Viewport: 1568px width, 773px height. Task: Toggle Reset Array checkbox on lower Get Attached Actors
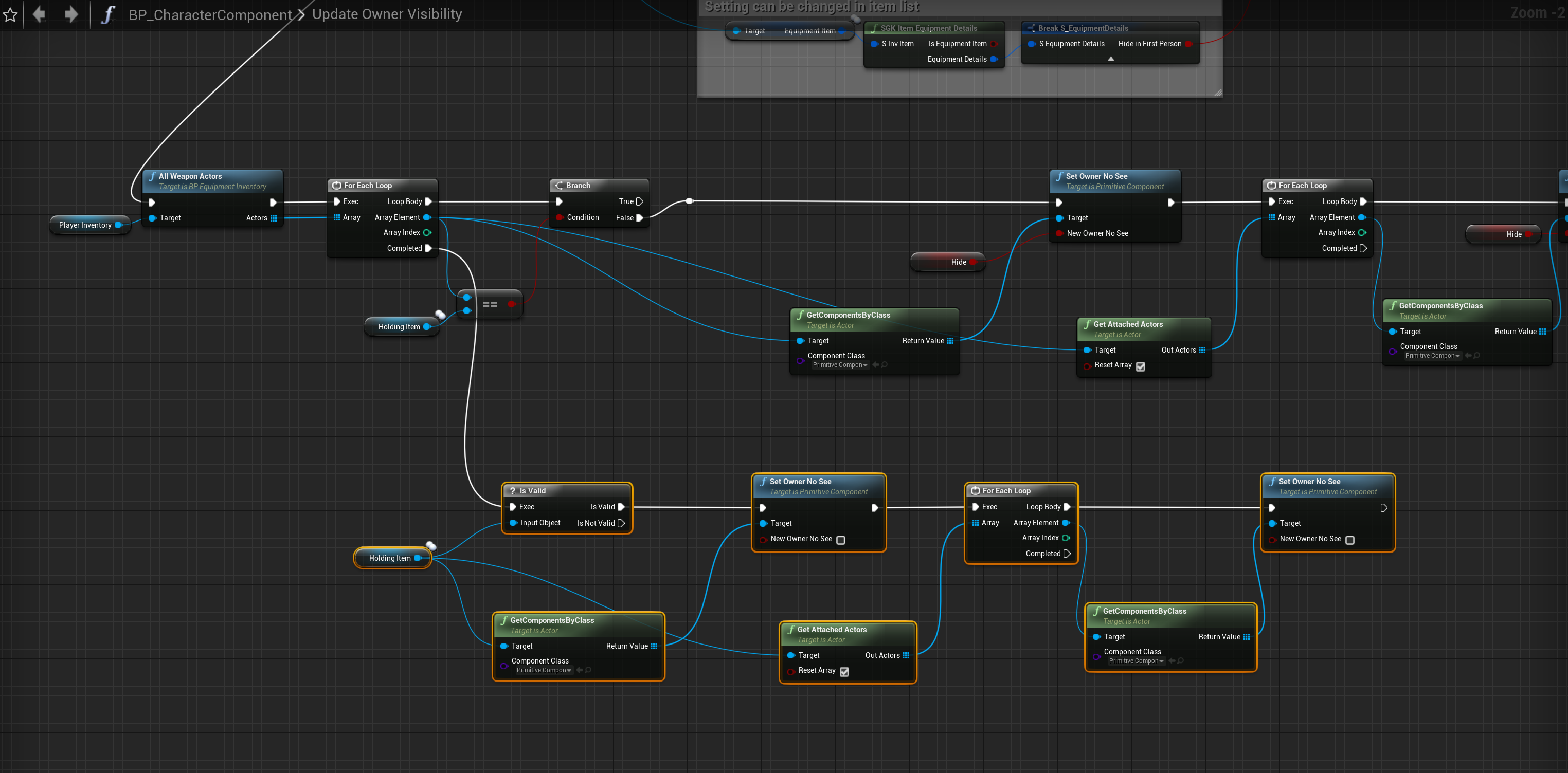point(844,671)
